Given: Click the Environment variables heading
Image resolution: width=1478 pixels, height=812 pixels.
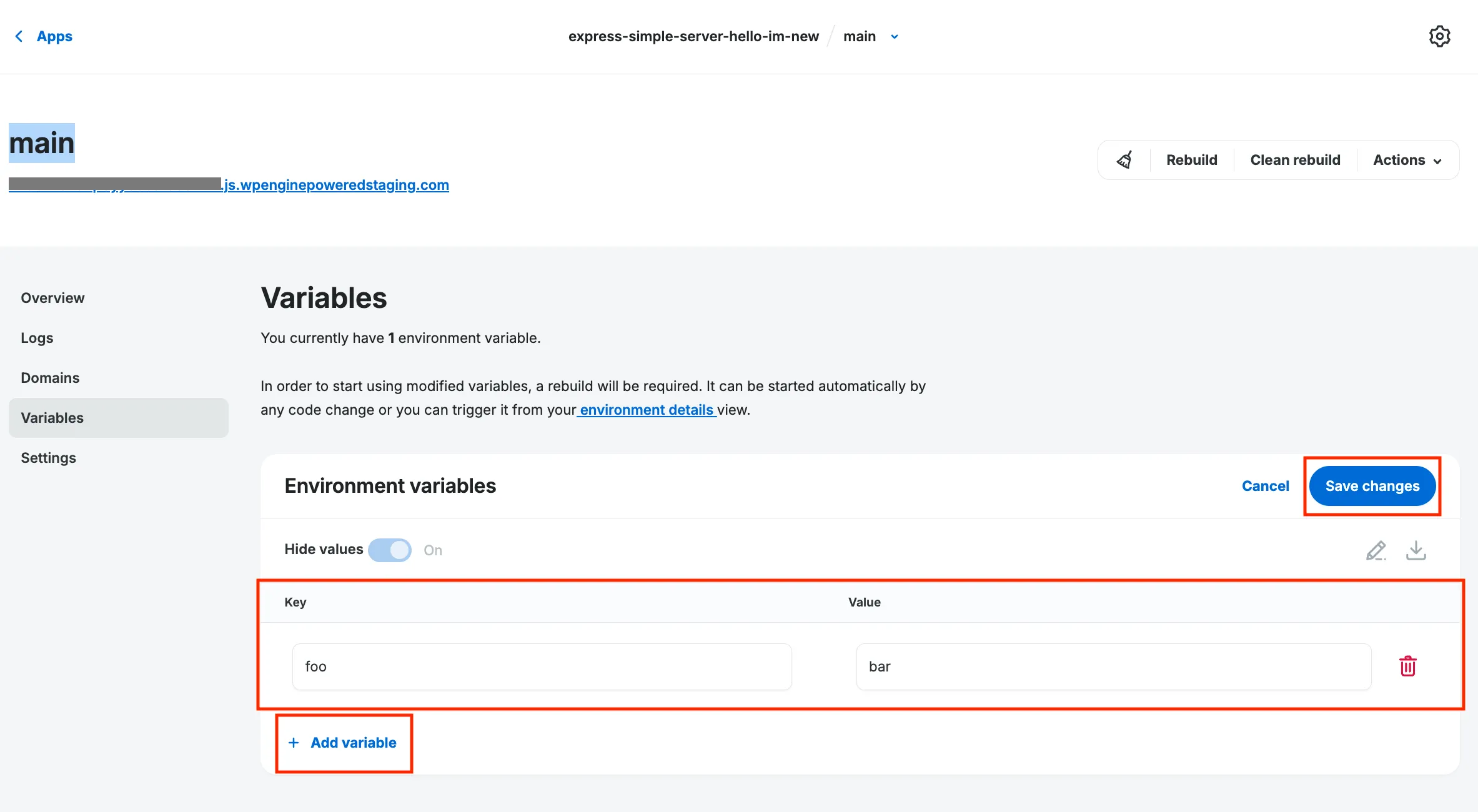Looking at the screenshot, I should tap(390, 486).
